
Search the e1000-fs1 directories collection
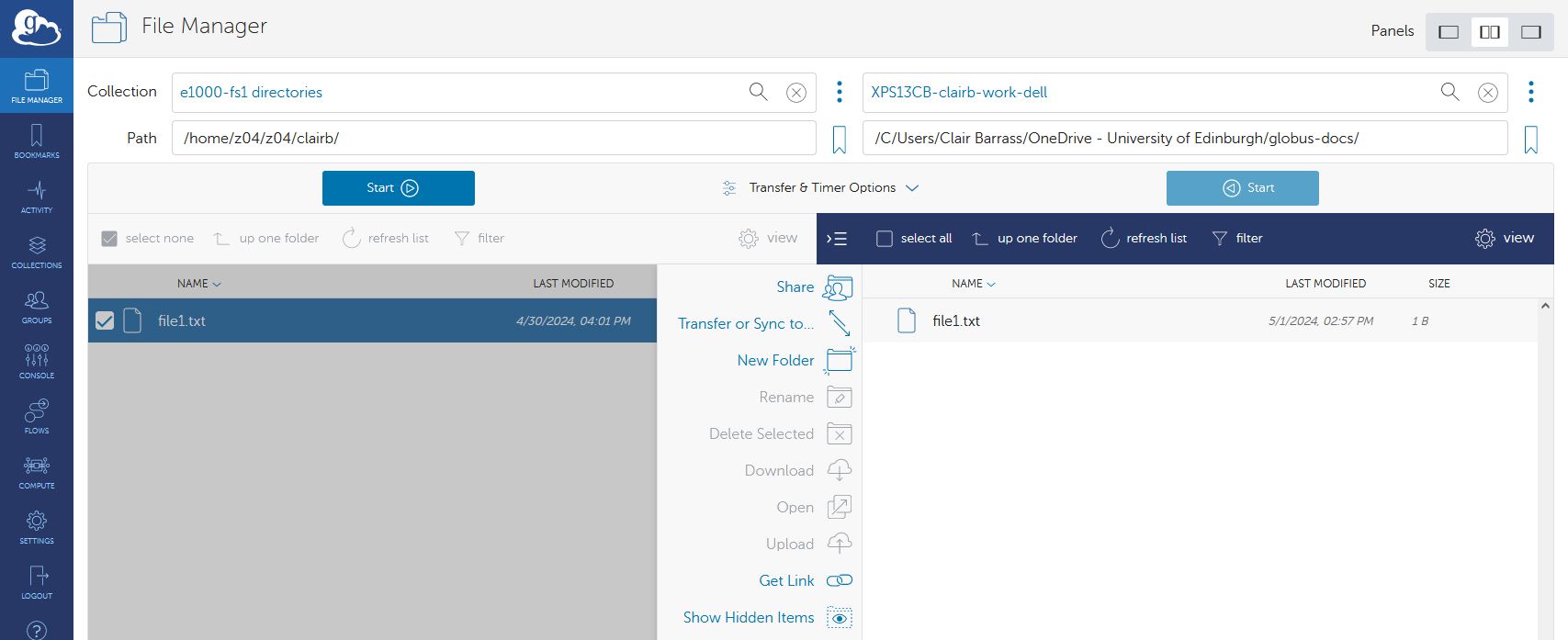coord(758,92)
